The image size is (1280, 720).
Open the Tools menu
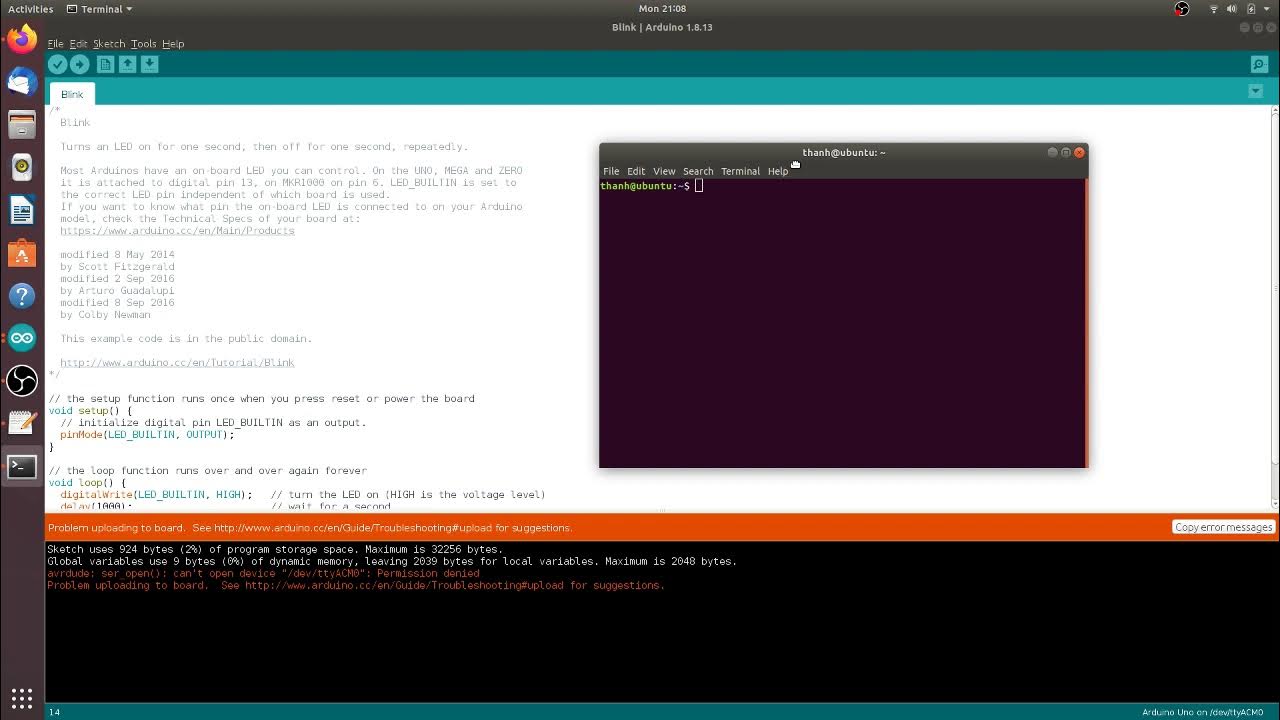[144, 44]
